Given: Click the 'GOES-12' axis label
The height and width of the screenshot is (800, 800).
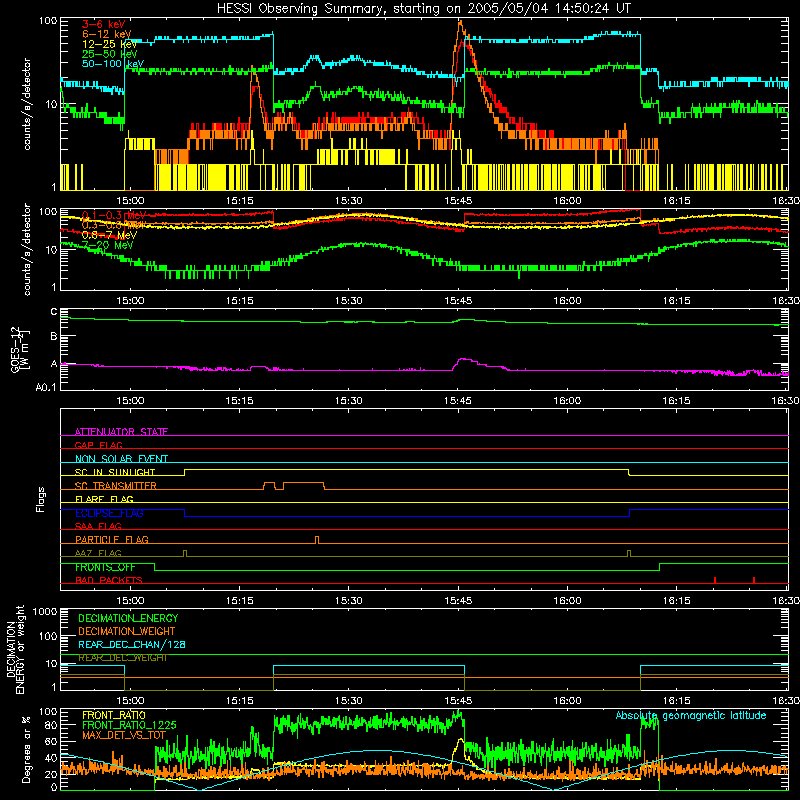Looking at the screenshot, I should [x=15, y=349].
